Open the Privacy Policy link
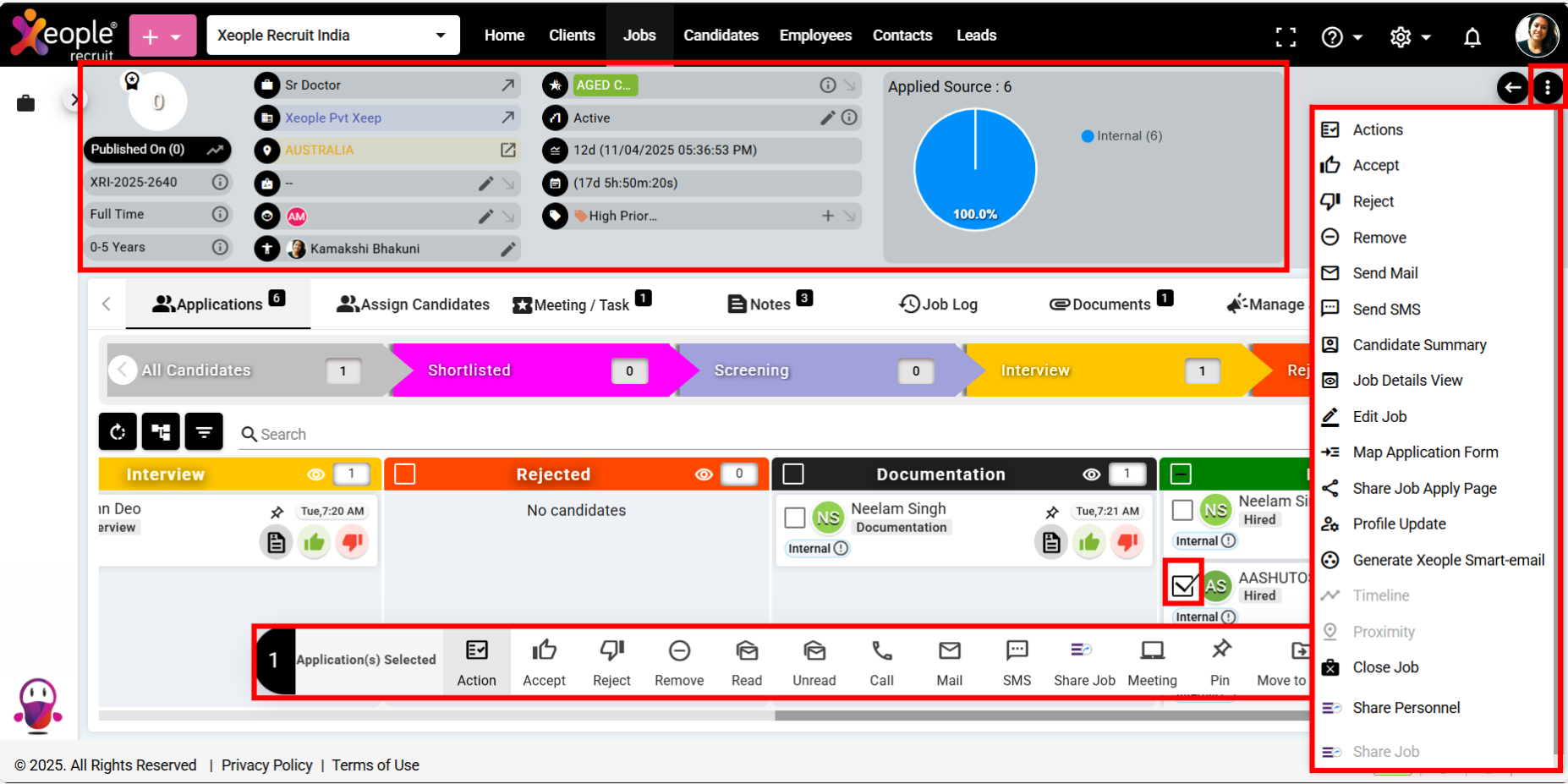Screen dimensions: 1568x784 pyautogui.click(x=266, y=765)
